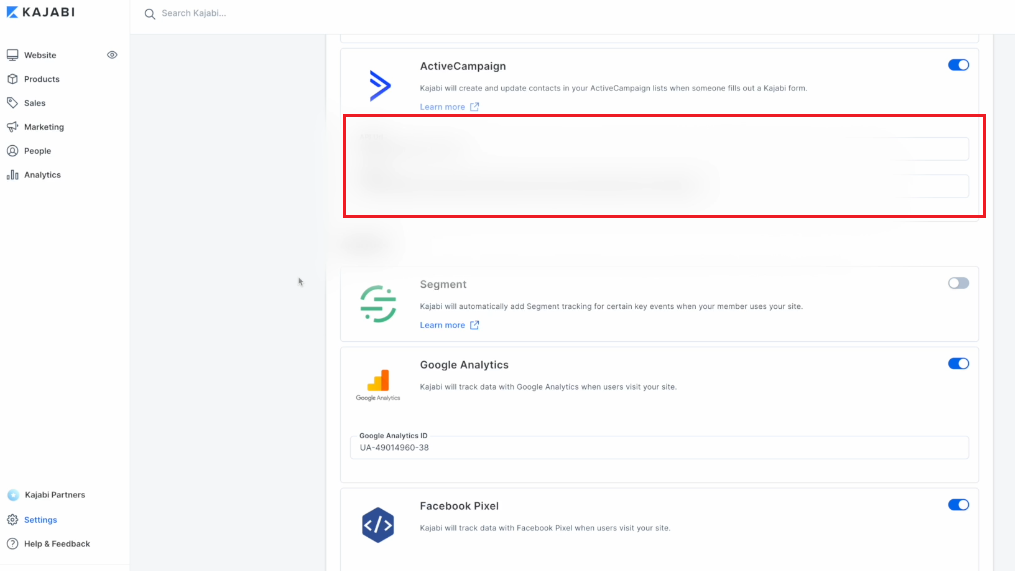The image size is (1015, 571).
Task: Click the Segment logo
Action: coord(378,304)
